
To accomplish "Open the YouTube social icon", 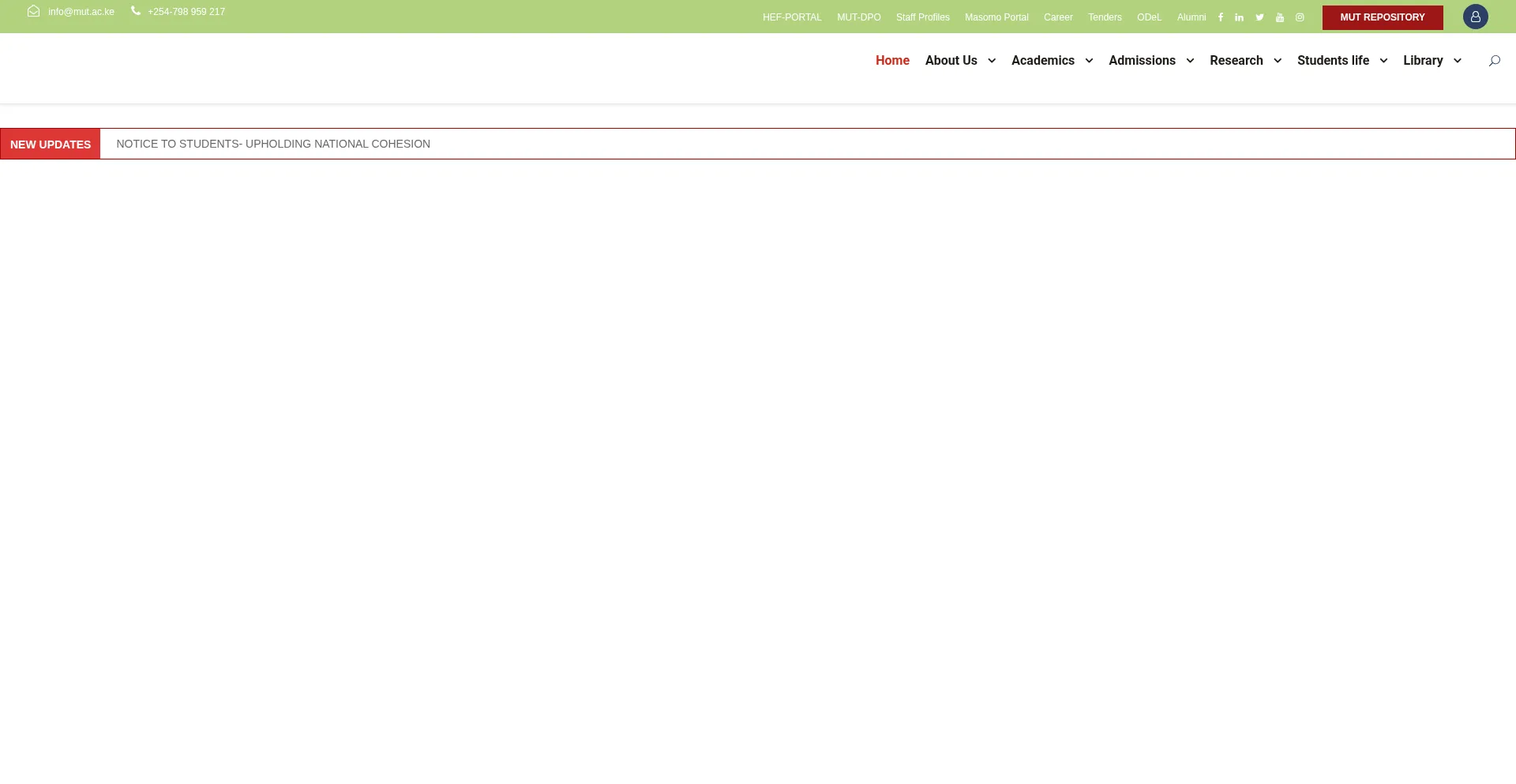I will pos(1280,17).
